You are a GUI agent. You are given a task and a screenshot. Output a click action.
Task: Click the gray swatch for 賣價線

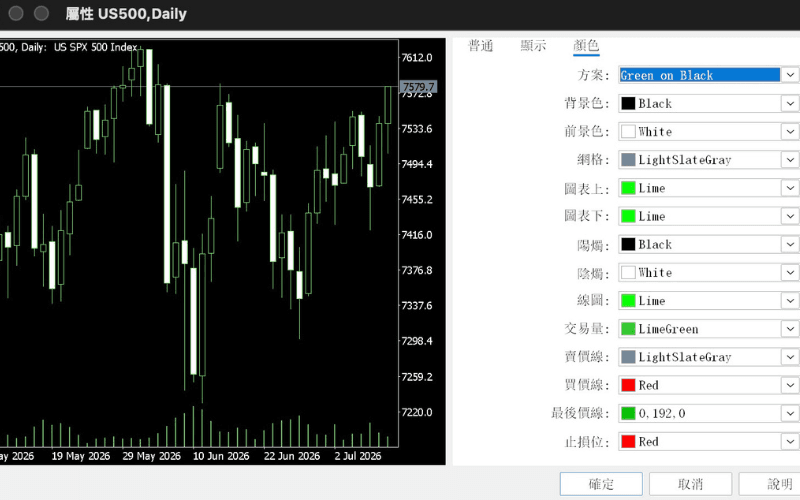[628, 357]
